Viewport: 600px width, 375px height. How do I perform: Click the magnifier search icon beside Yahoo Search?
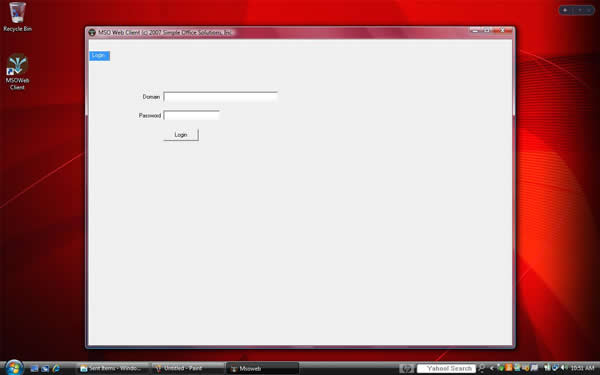pyautogui.click(x=482, y=368)
